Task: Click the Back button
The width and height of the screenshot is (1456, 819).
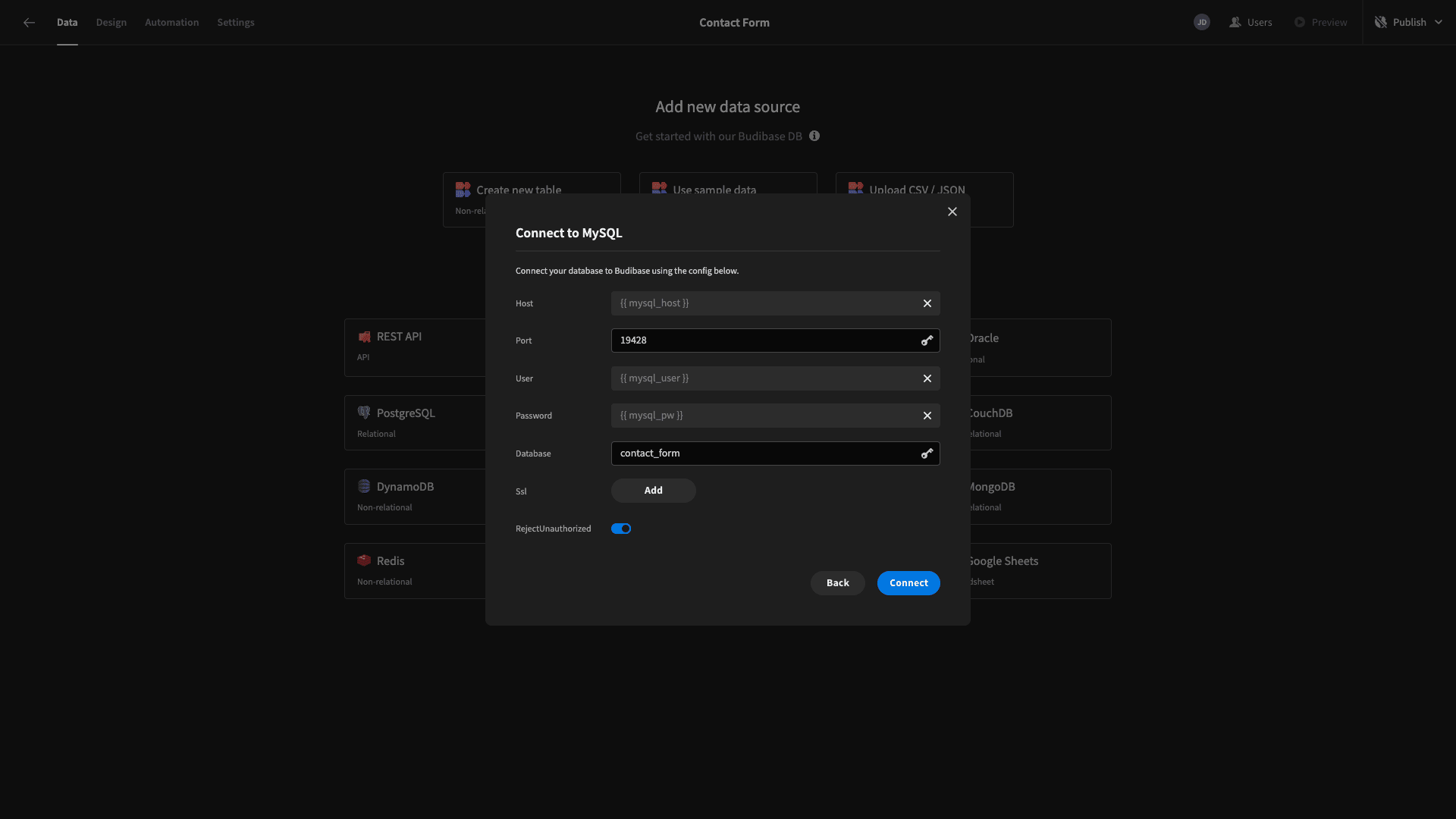Action: (838, 583)
